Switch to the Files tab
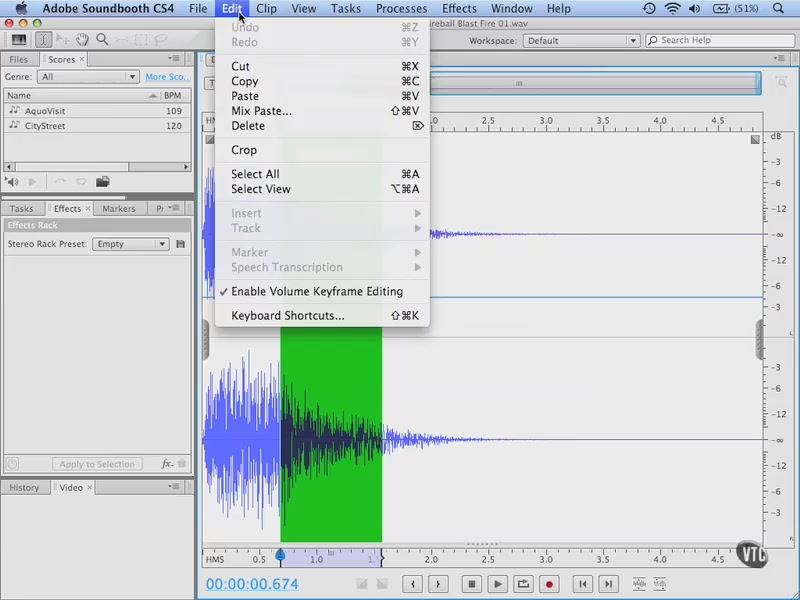Screen dimensions: 800x600 click(x=19, y=59)
